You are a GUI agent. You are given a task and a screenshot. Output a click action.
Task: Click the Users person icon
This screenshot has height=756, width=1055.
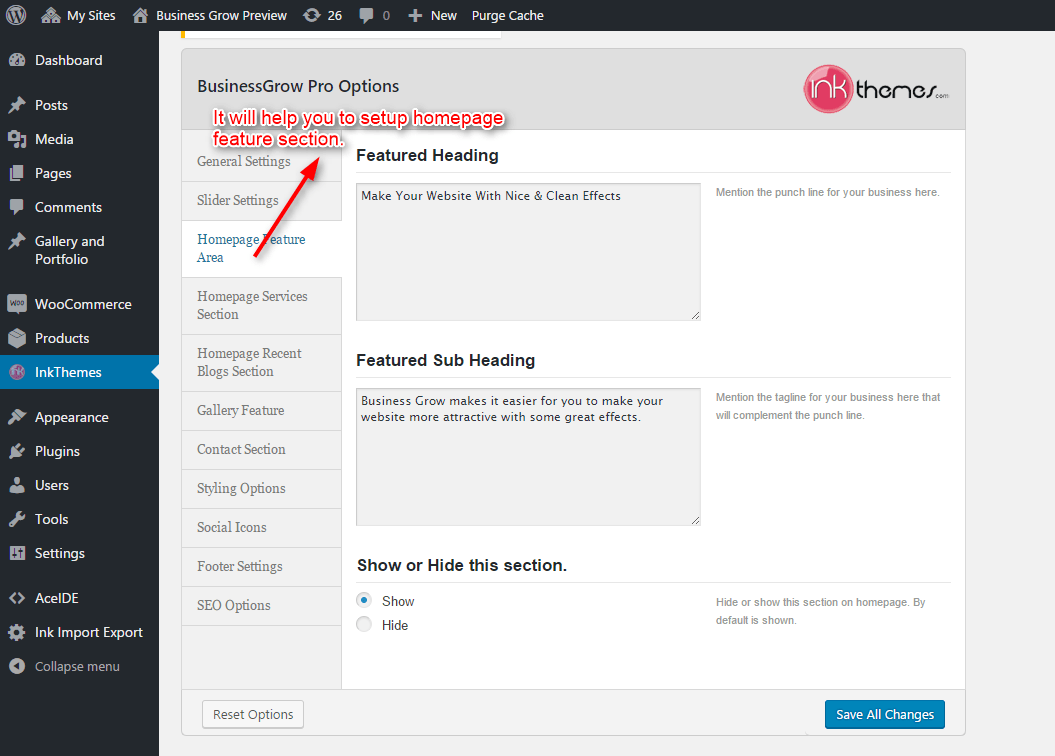[17, 485]
